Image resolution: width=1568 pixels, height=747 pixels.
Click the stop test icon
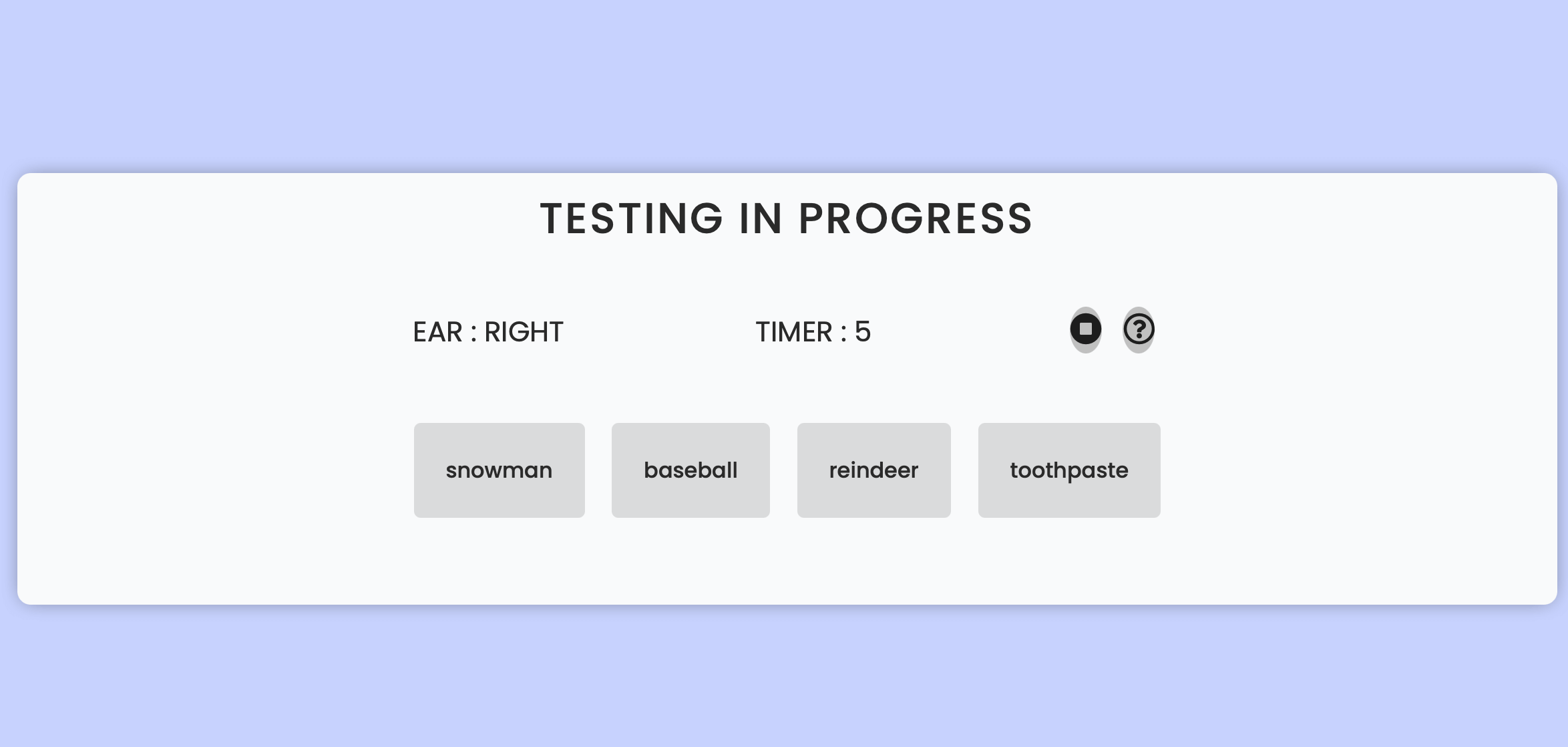coord(1085,329)
